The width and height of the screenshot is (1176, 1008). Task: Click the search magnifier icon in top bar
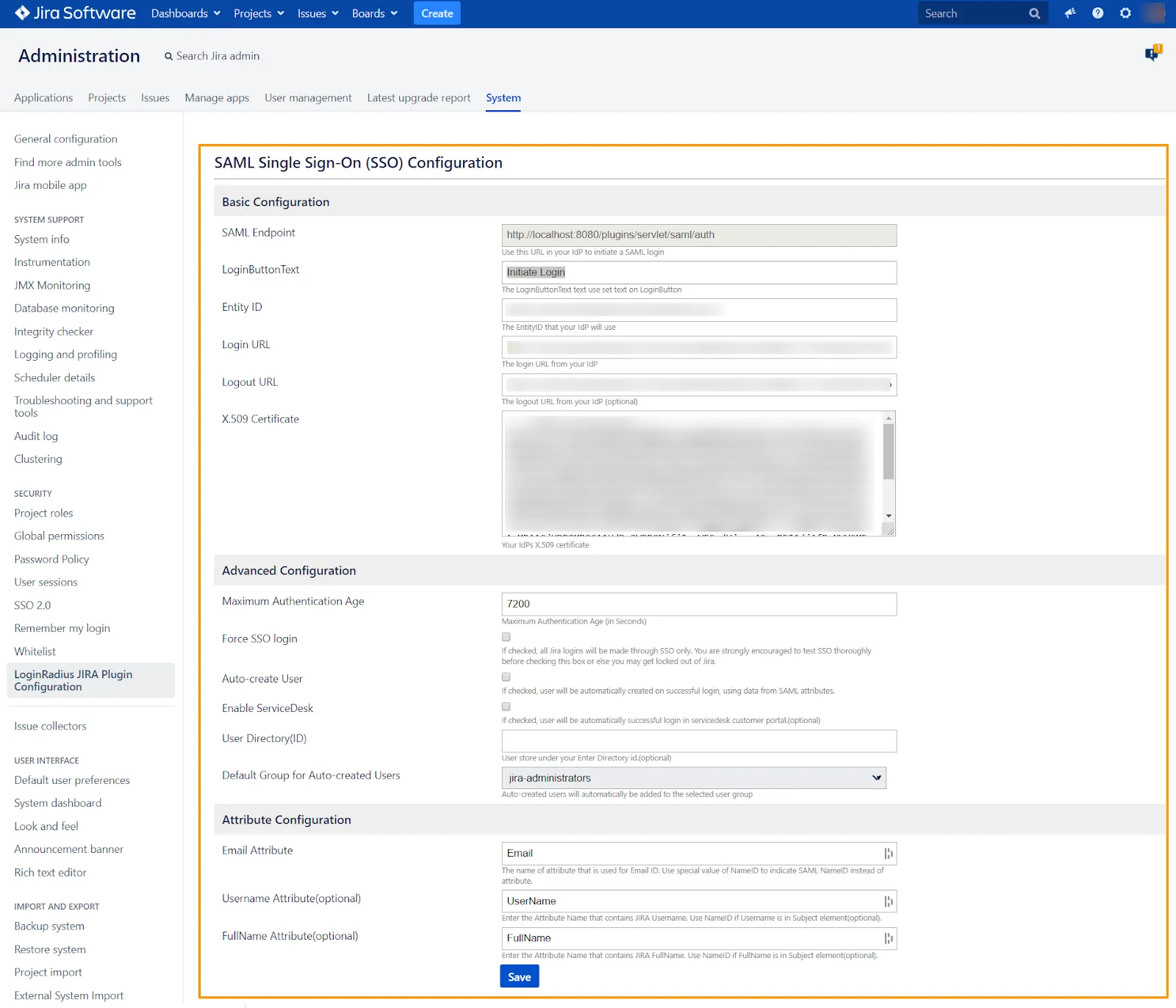1034,13
